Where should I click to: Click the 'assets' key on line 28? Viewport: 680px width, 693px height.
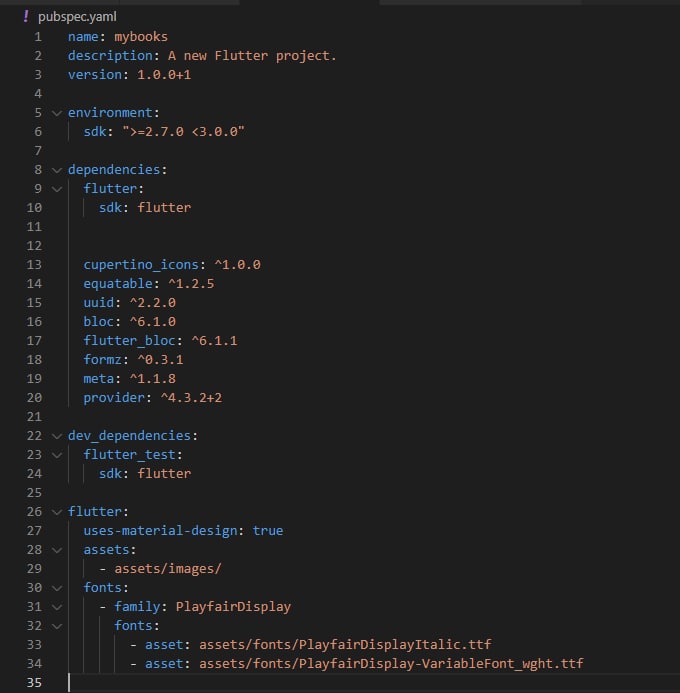(106, 550)
